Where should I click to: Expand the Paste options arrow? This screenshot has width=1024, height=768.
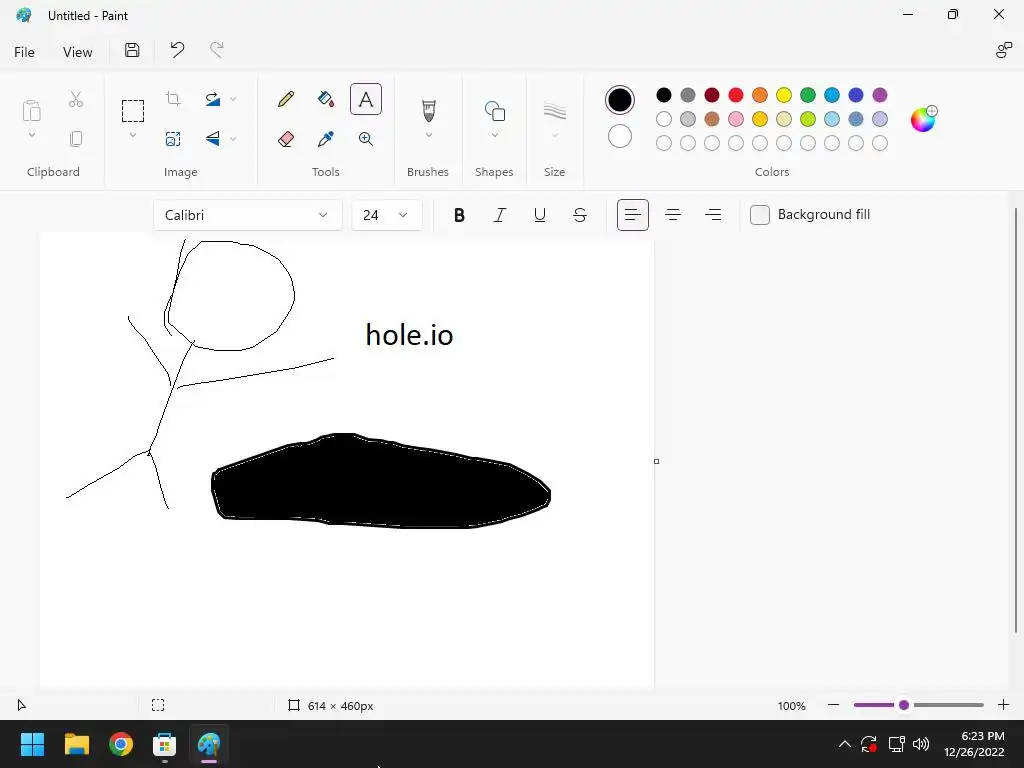pos(31,135)
